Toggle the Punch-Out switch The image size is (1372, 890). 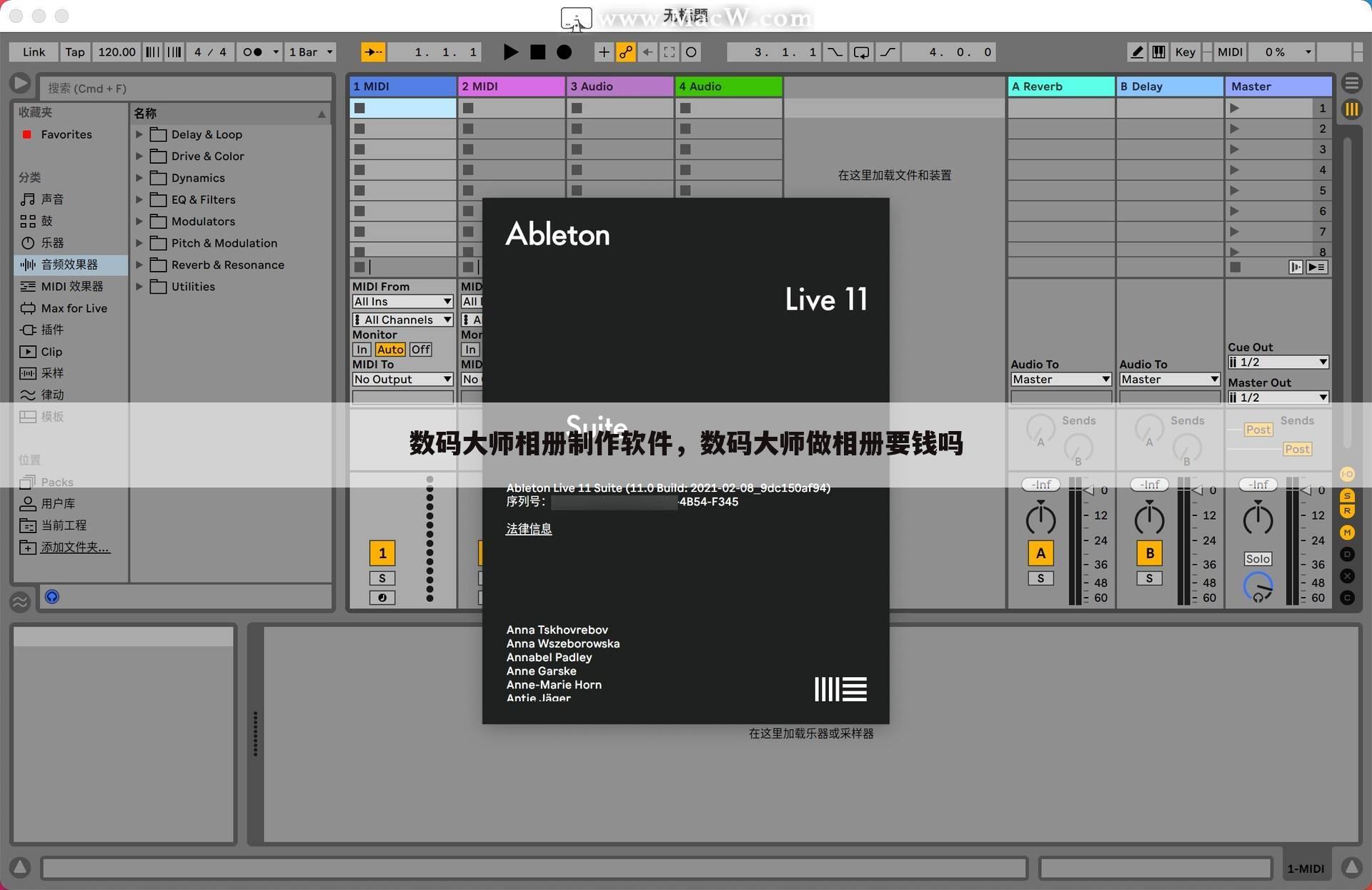pyautogui.click(x=888, y=52)
